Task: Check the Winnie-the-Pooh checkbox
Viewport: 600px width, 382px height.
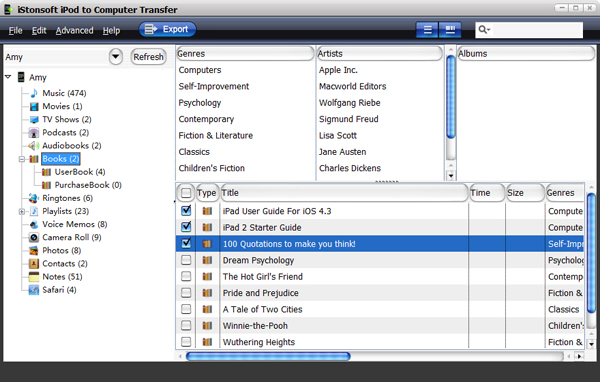Action: coord(186,325)
